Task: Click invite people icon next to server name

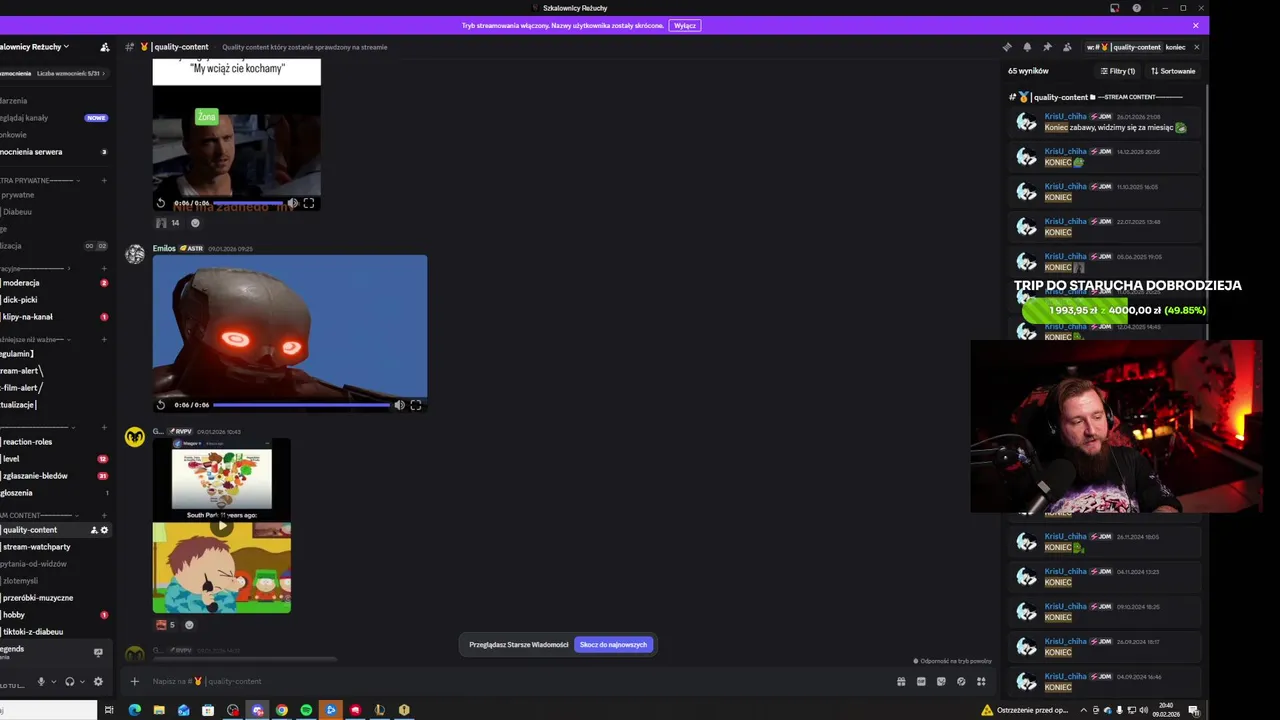Action: (x=105, y=47)
